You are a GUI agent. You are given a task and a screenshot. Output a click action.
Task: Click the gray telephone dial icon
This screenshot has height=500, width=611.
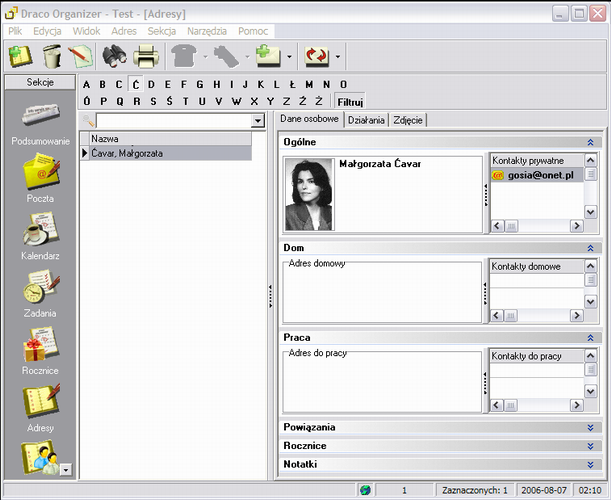184,57
